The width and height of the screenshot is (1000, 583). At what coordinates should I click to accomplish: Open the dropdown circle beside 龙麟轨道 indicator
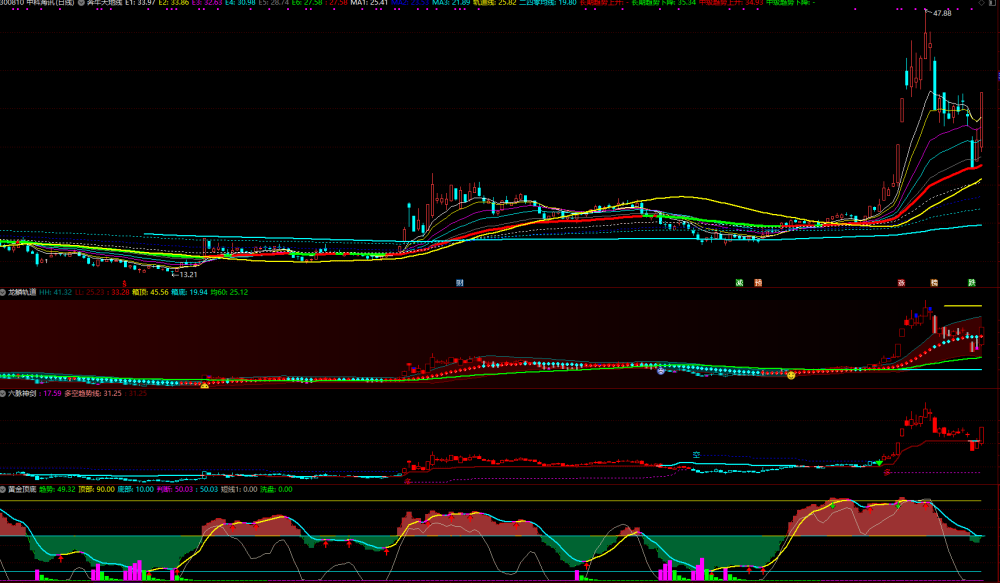[3, 292]
